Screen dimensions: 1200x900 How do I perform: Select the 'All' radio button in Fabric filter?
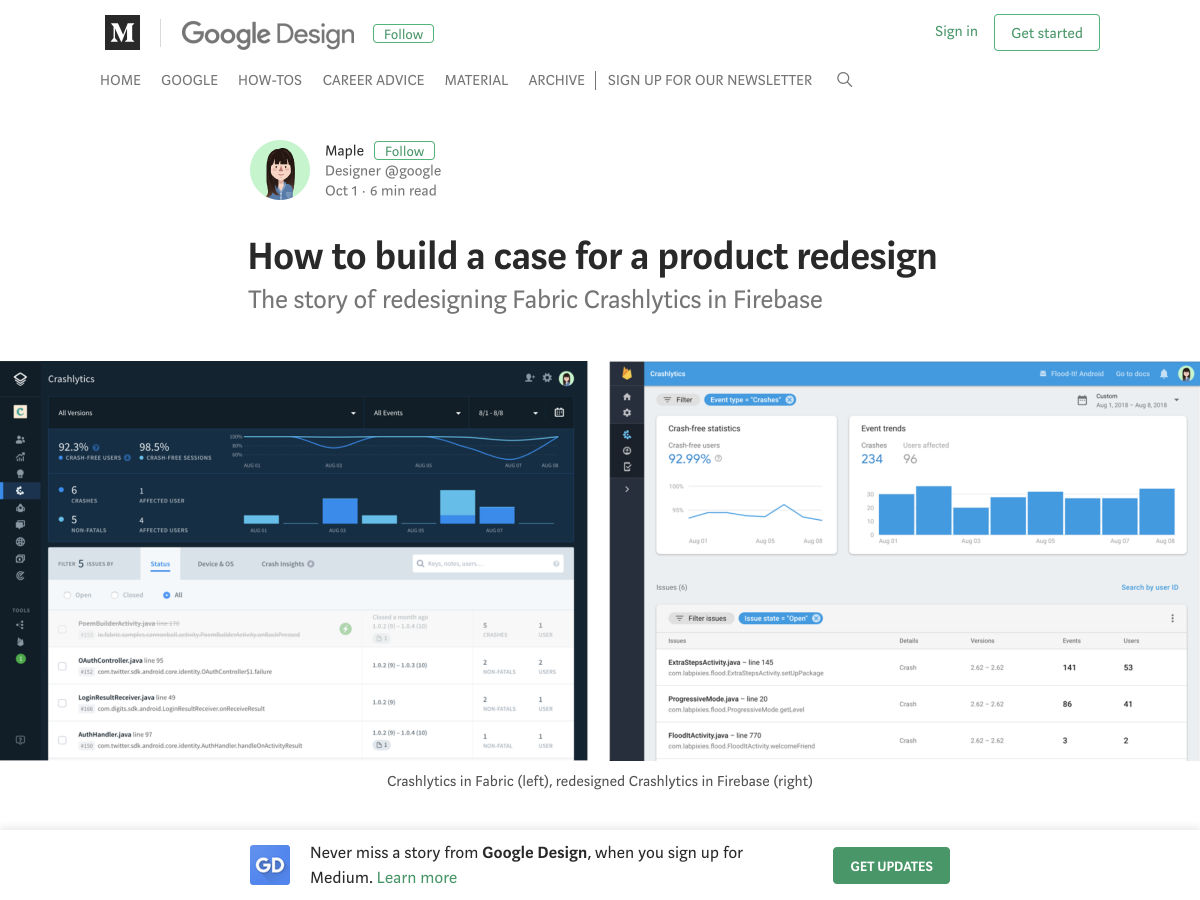166,595
